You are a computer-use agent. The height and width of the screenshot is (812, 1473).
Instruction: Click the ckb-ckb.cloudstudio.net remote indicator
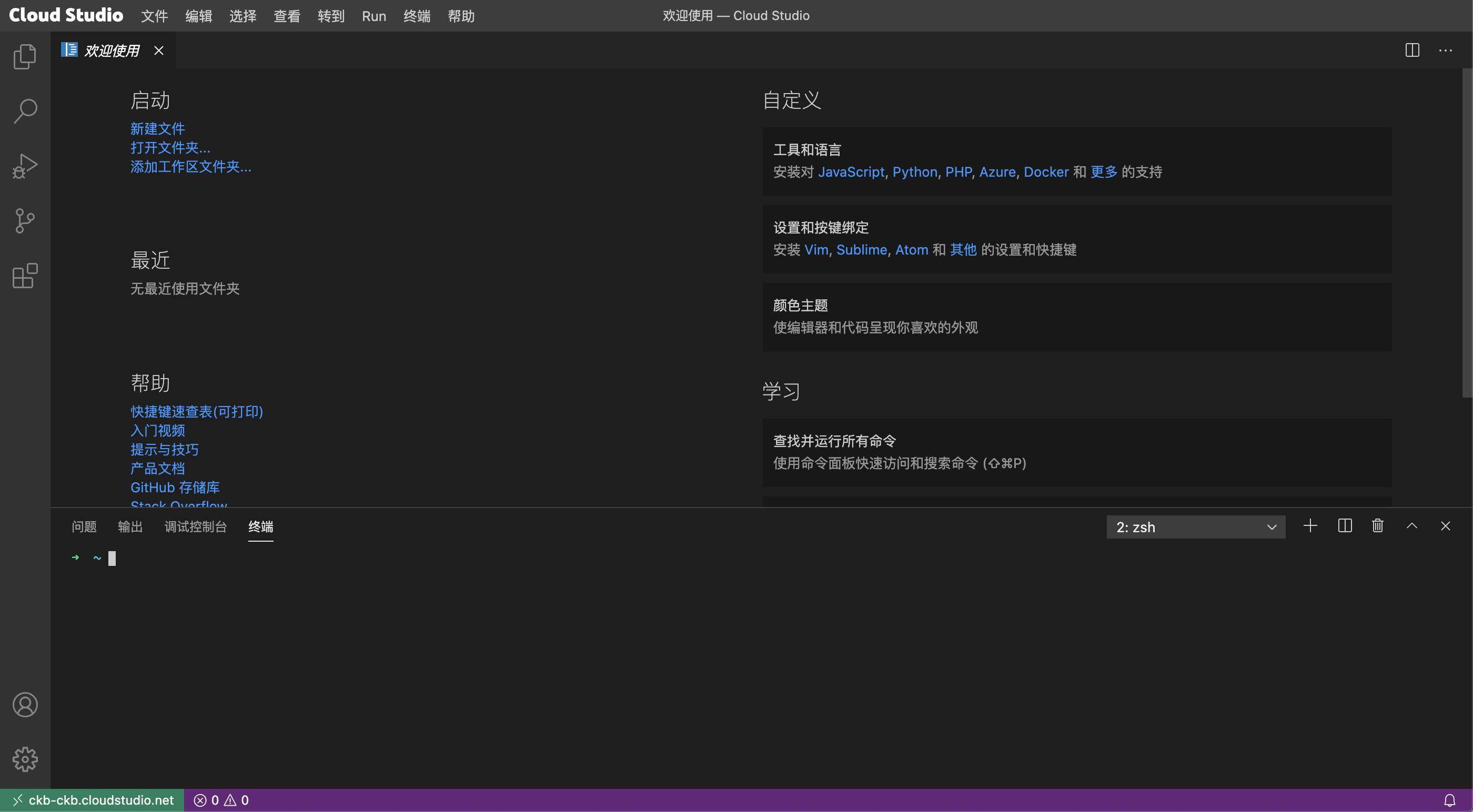click(x=93, y=800)
